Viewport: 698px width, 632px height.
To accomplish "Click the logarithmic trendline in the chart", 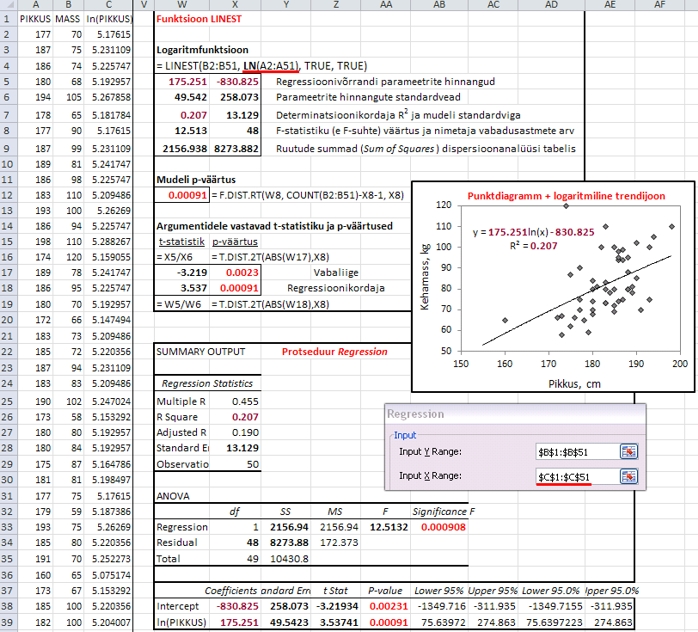I will [x=579, y=299].
